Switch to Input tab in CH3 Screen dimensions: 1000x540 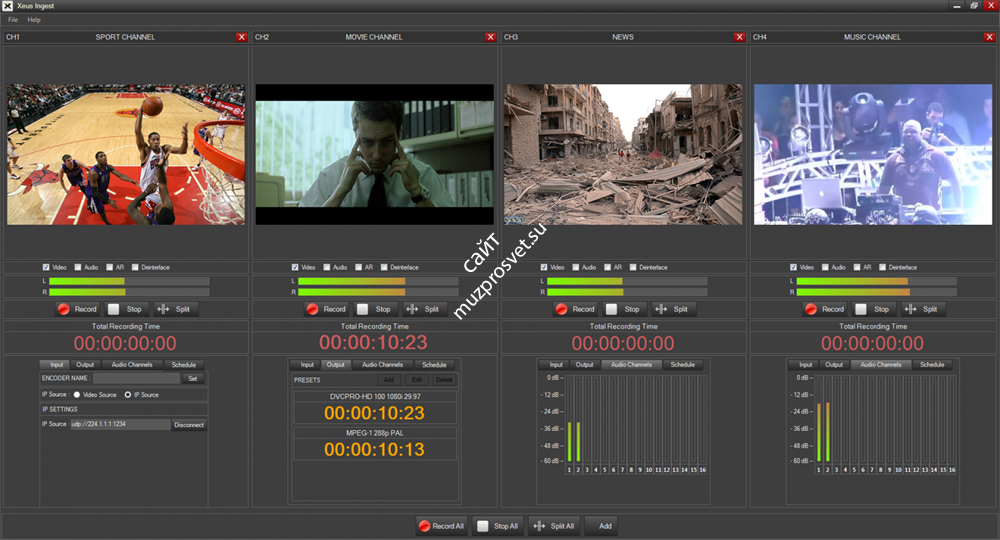click(x=556, y=365)
